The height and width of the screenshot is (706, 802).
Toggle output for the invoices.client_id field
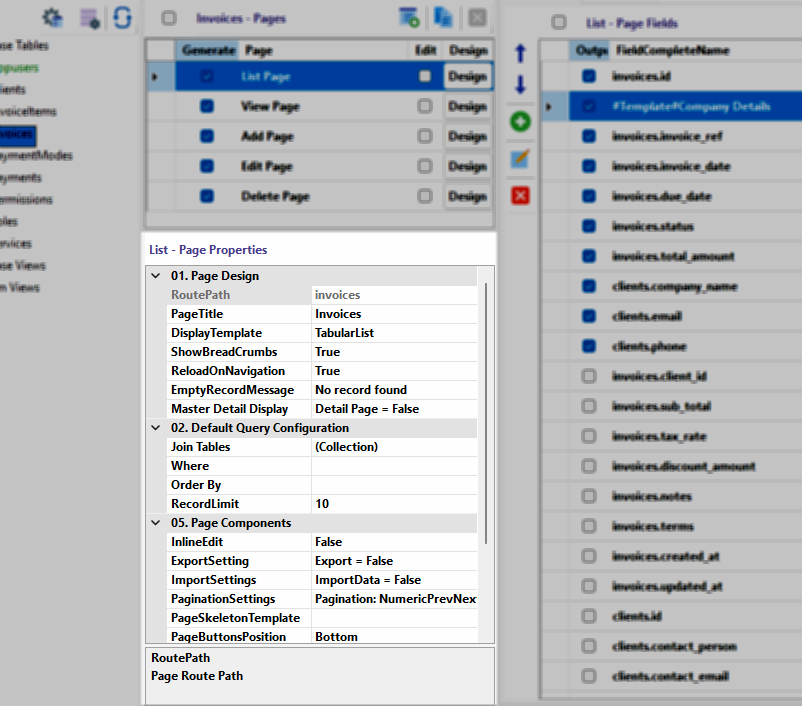tap(589, 376)
